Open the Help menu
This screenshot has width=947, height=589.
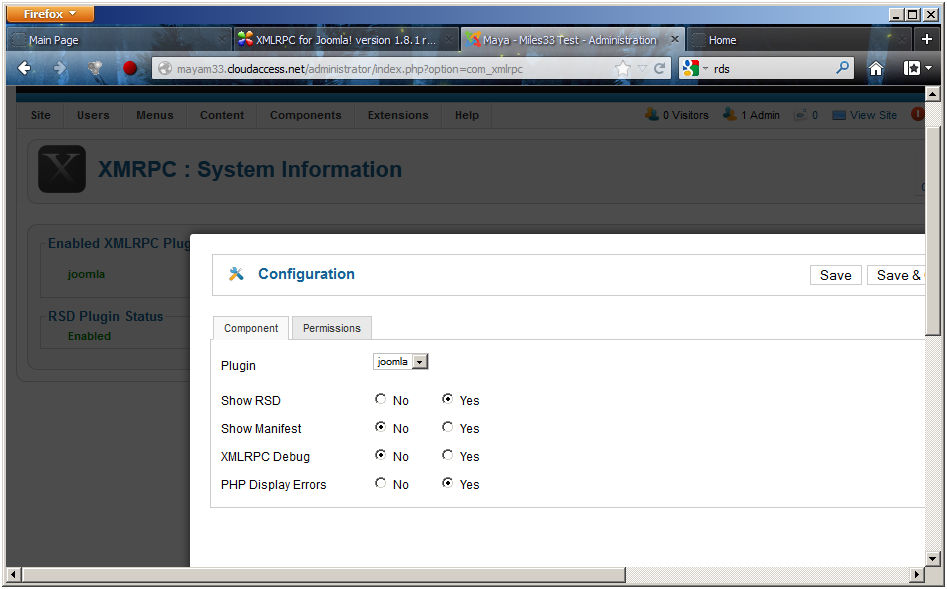point(467,115)
